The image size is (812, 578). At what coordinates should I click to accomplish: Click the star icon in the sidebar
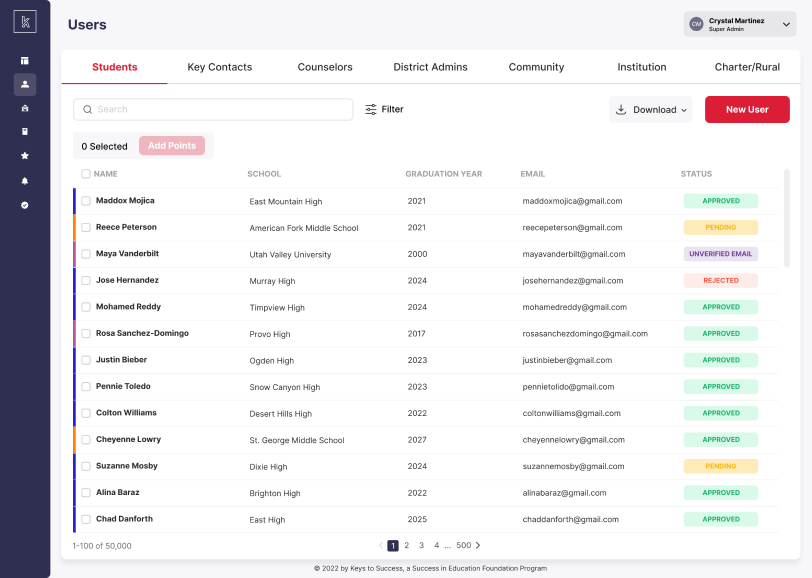[x=24, y=155]
